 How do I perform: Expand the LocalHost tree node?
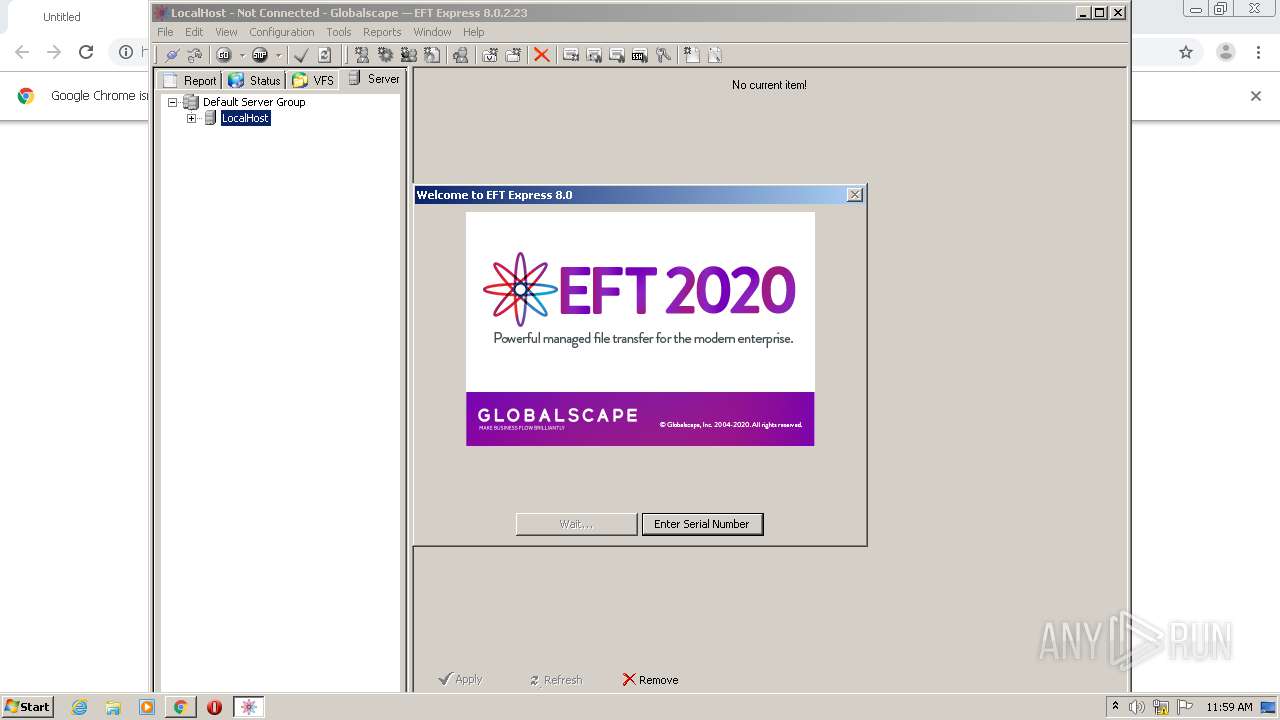point(192,118)
